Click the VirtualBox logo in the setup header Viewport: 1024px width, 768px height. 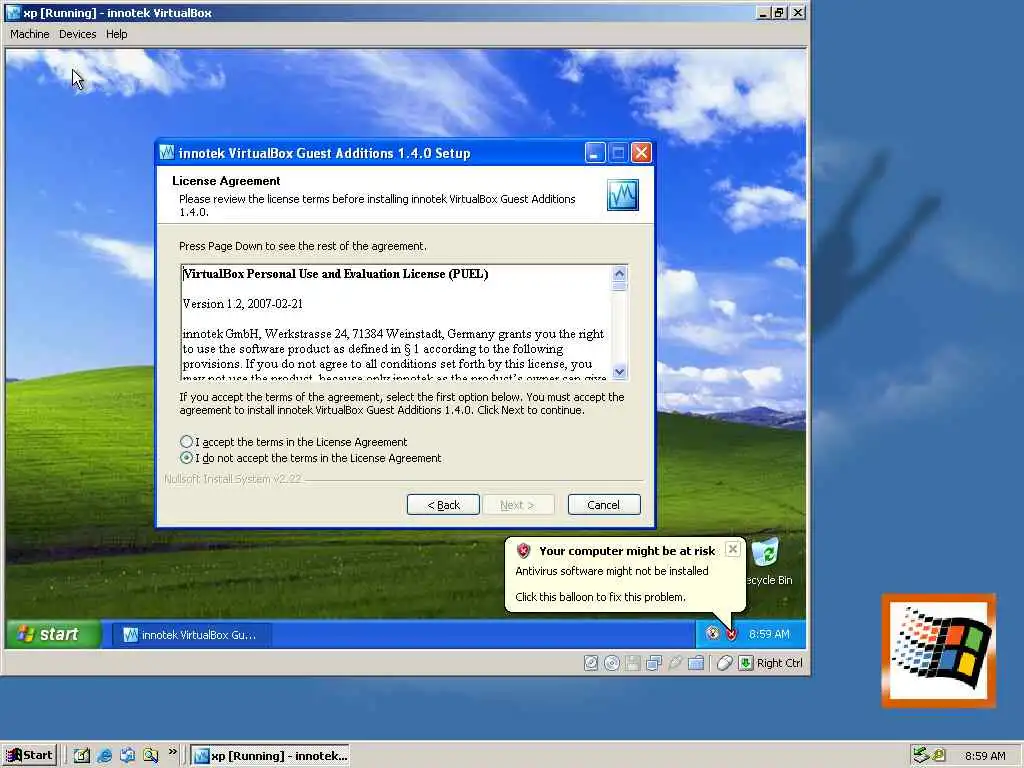click(622, 195)
